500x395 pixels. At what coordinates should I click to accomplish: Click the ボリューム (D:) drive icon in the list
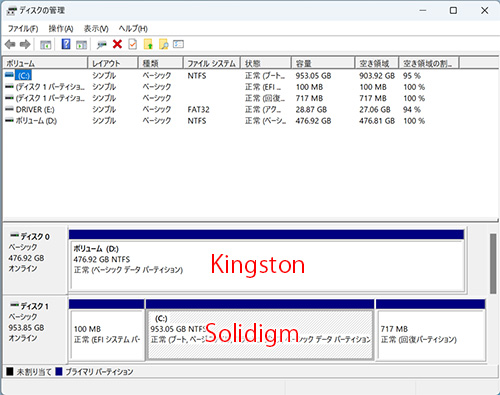click(9, 120)
